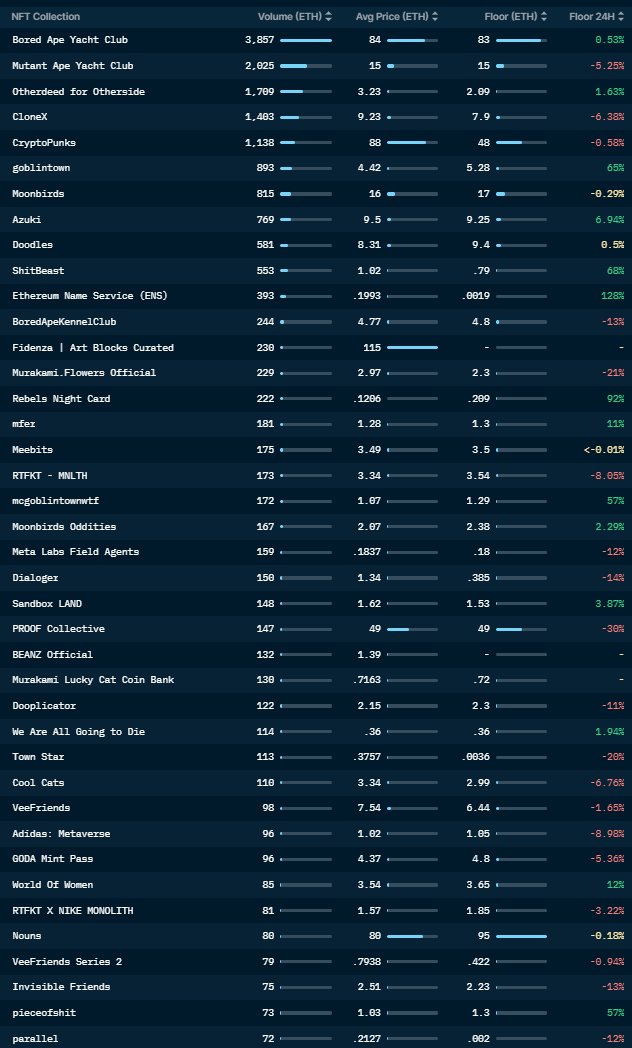The height and width of the screenshot is (1048, 632).
Task: Click the 3,857 volume value
Action: (x=260, y=40)
